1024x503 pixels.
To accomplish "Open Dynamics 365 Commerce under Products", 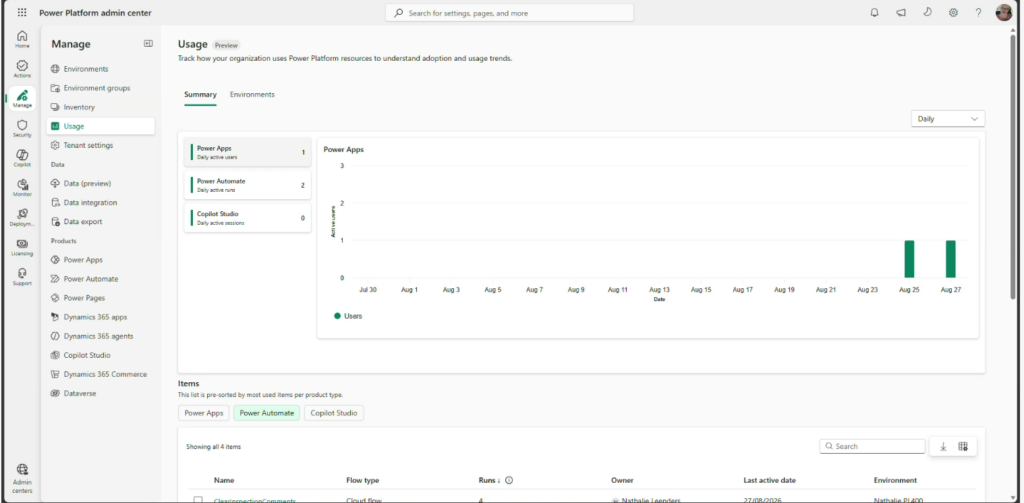I will (x=101, y=374).
